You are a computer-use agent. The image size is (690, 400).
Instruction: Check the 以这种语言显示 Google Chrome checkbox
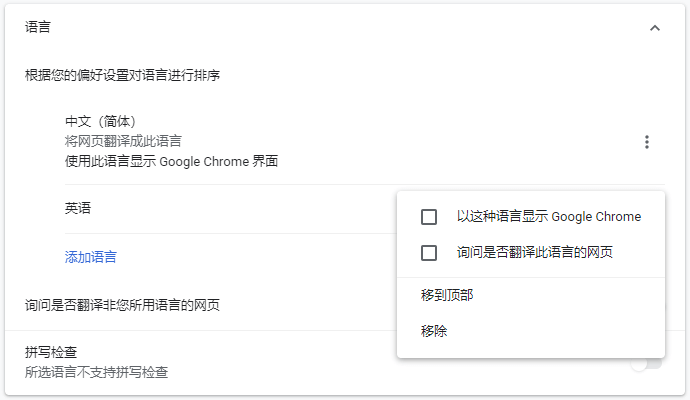click(429, 217)
